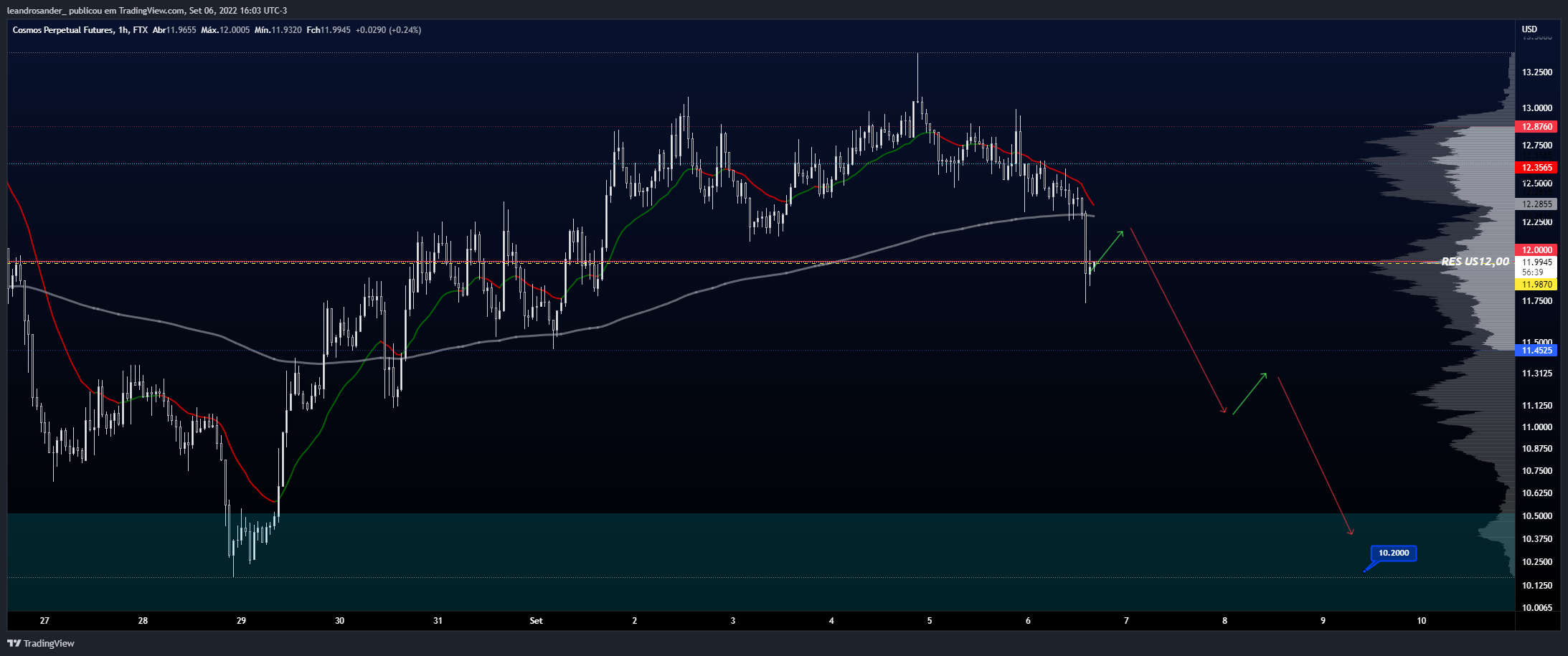This screenshot has width=1568, height=656.
Task: Click the leandrosander_ publication header text
Action: [x=147, y=10]
